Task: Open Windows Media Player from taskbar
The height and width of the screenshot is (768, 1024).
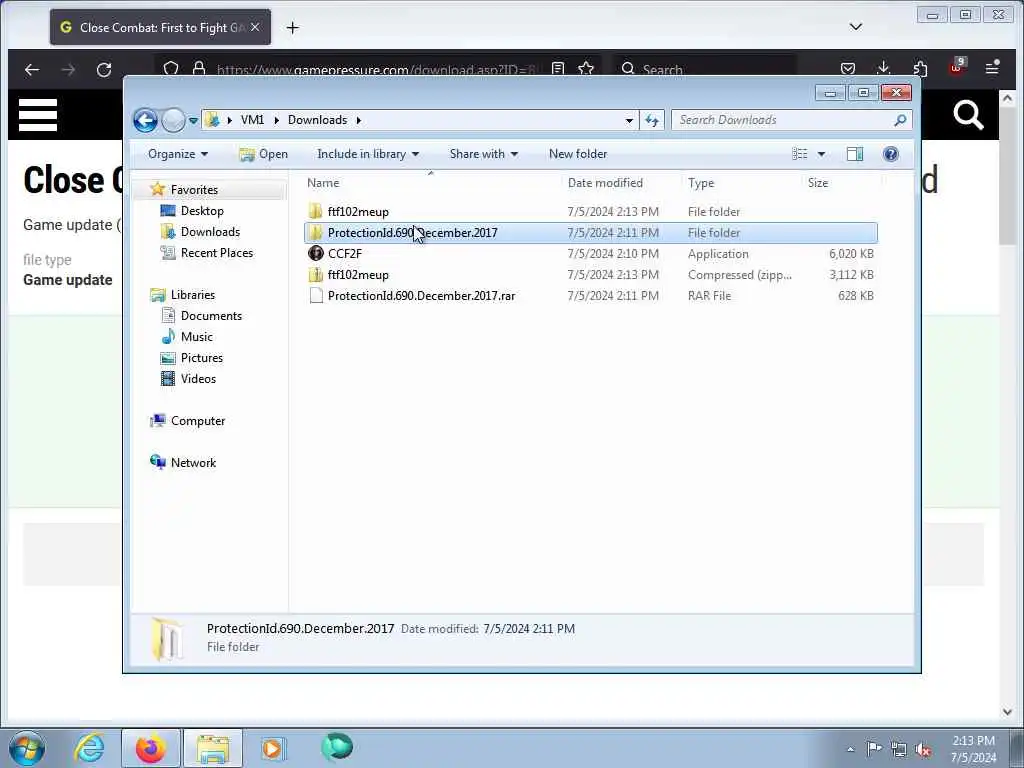Action: pos(272,748)
